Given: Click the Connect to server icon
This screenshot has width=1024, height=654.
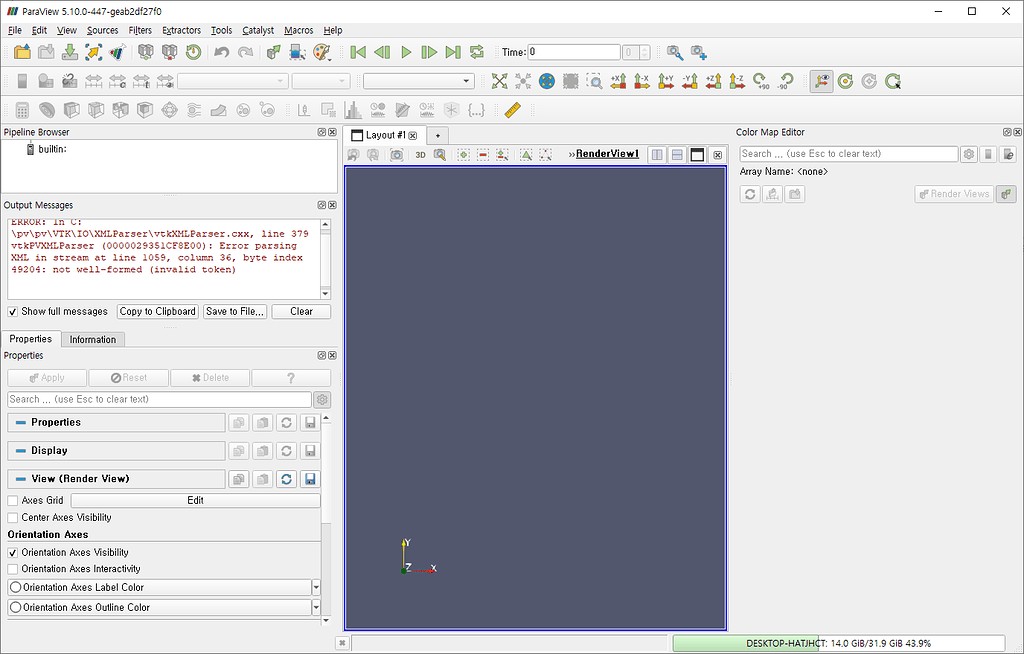Looking at the screenshot, I should (x=146, y=52).
